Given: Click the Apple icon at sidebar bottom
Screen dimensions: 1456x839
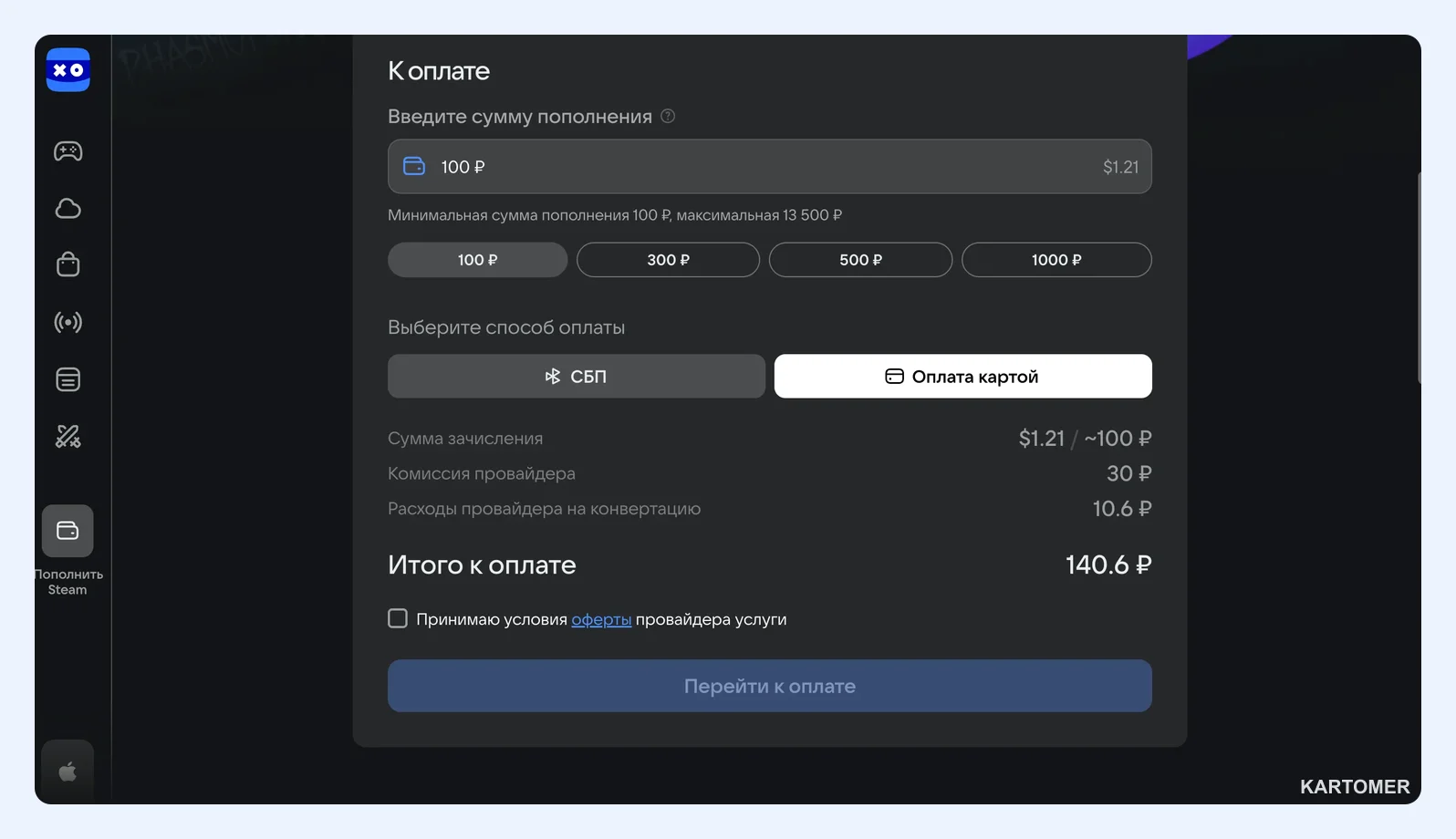Looking at the screenshot, I should tap(68, 772).
